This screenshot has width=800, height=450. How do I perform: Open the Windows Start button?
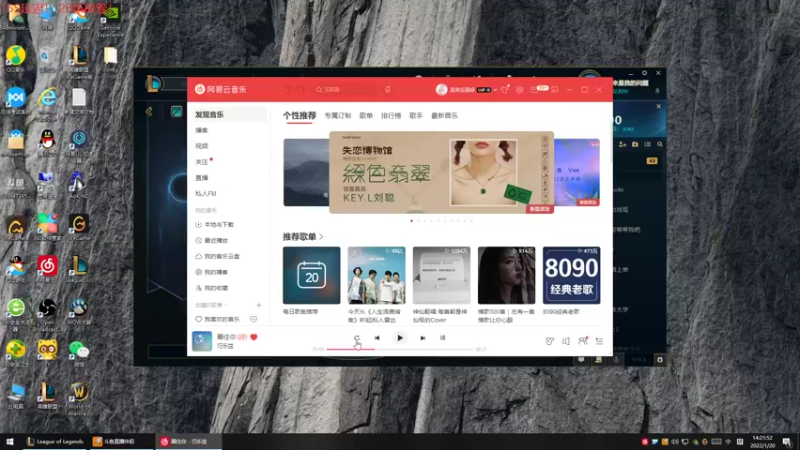pyautogui.click(x=10, y=441)
